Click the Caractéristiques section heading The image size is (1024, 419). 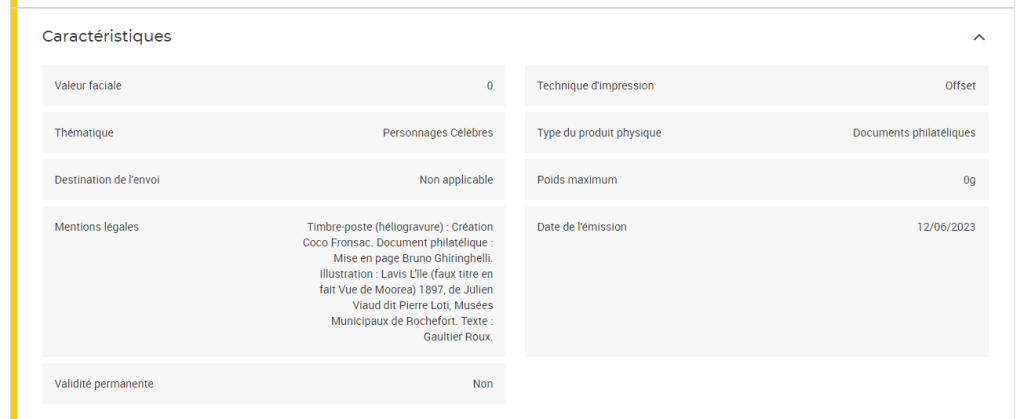tap(107, 36)
